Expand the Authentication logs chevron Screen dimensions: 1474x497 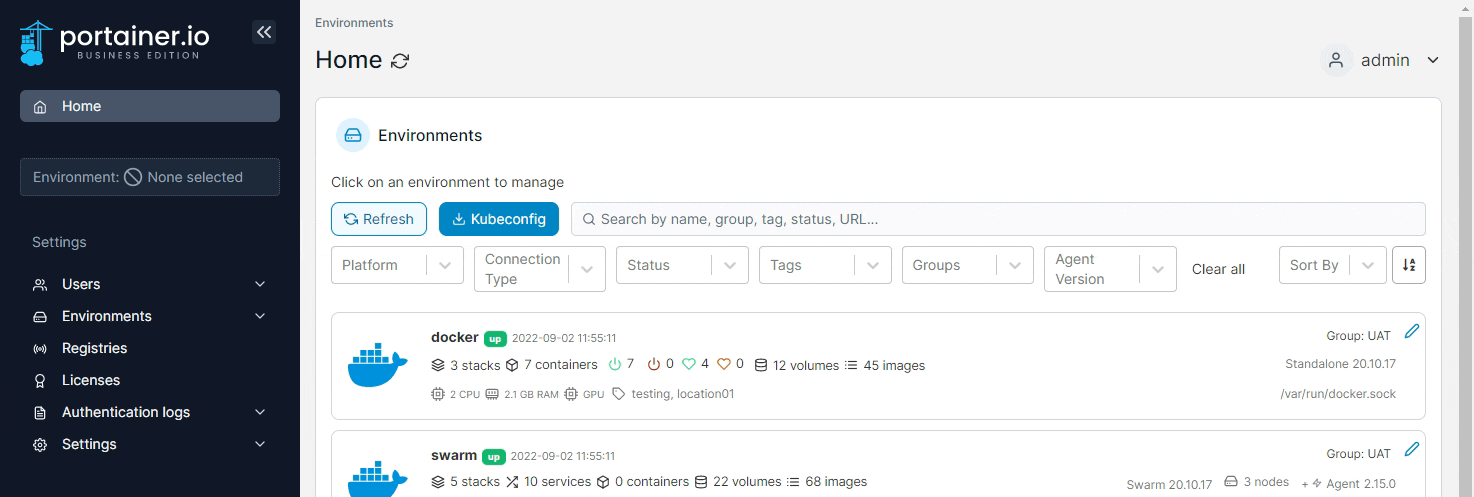coord(260,413)
